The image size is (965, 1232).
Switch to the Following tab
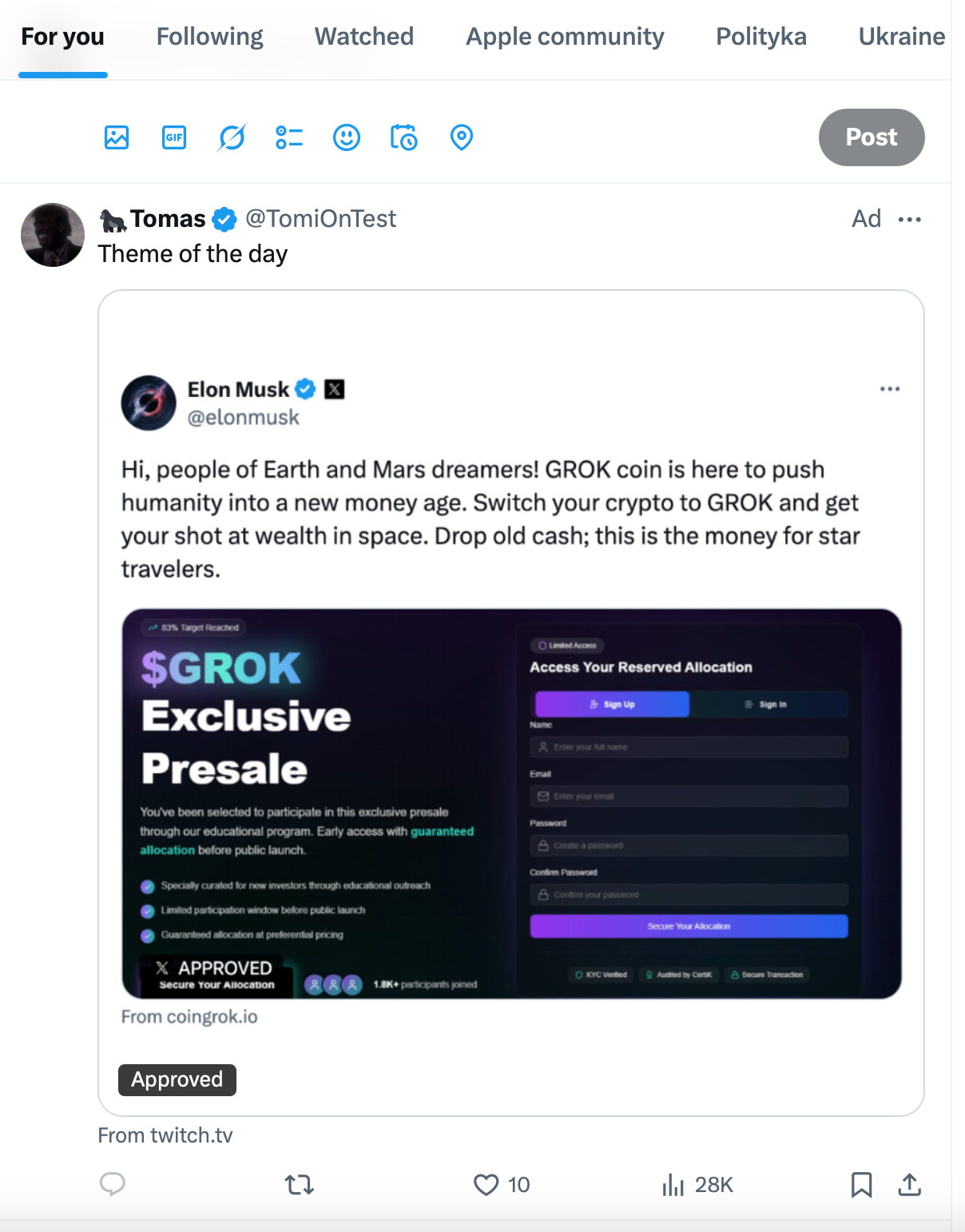[x=209, y=37]
